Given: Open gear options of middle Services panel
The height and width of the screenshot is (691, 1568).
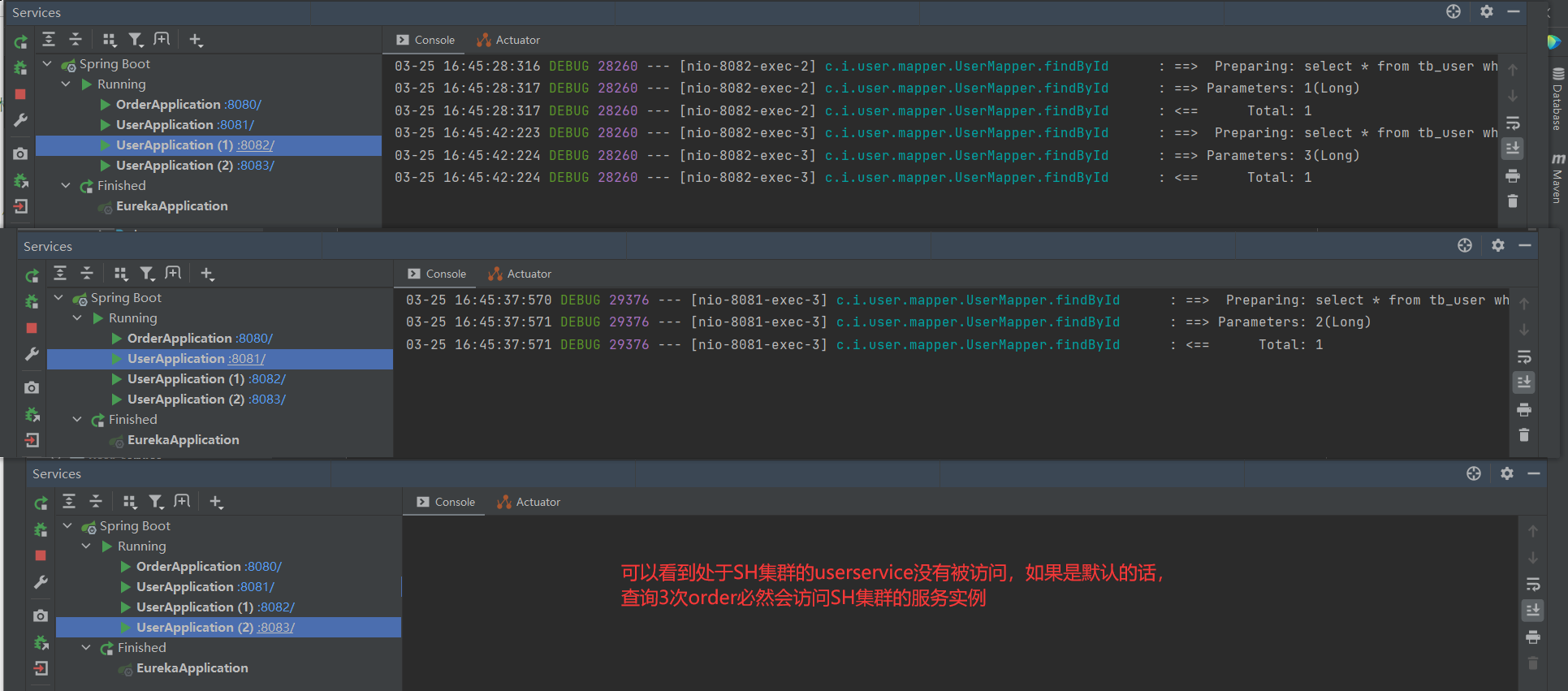Looking at the screenshot, I should pos(1498,245).
